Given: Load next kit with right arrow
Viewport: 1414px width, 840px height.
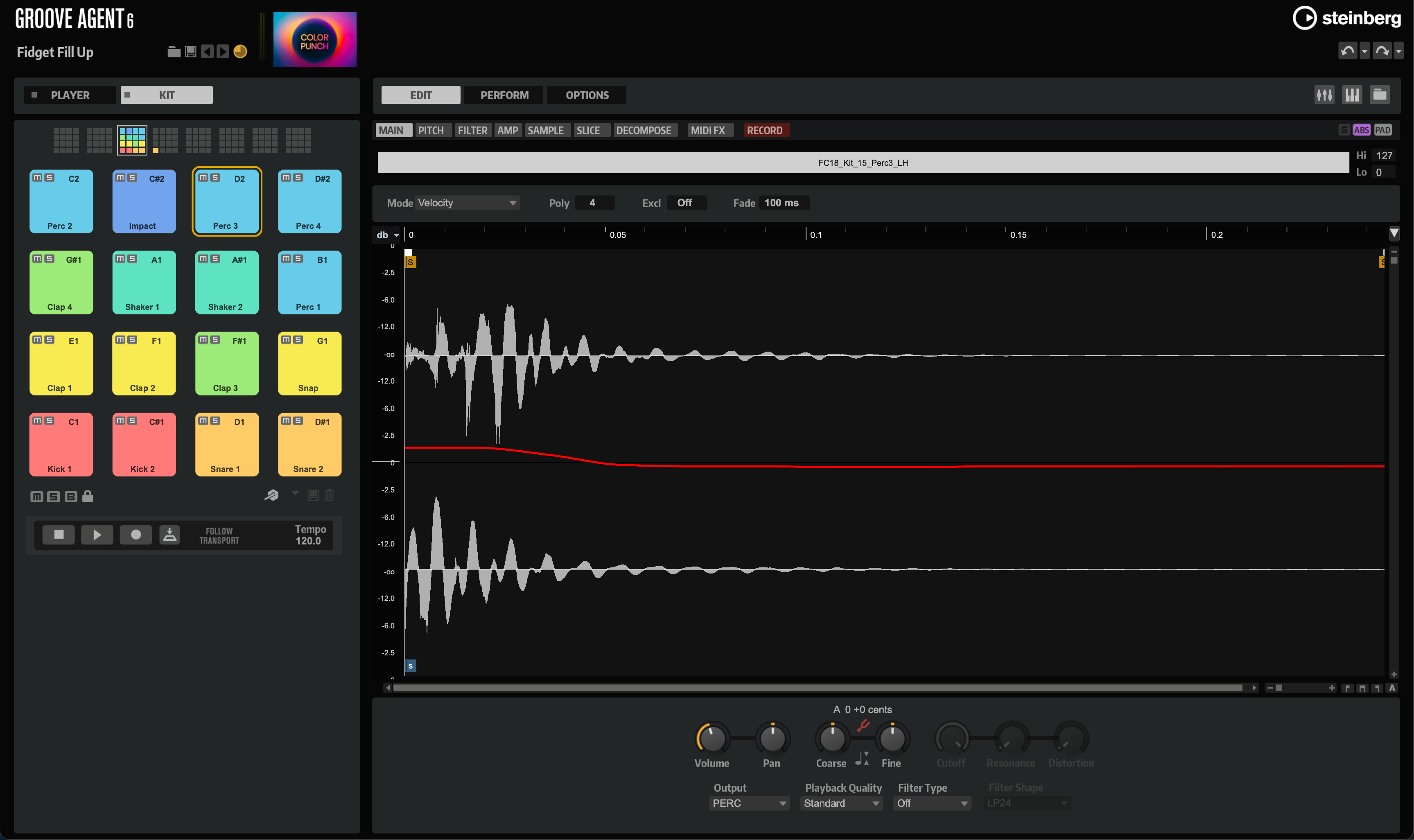Looking at the screenshot, I should (223, 52).
